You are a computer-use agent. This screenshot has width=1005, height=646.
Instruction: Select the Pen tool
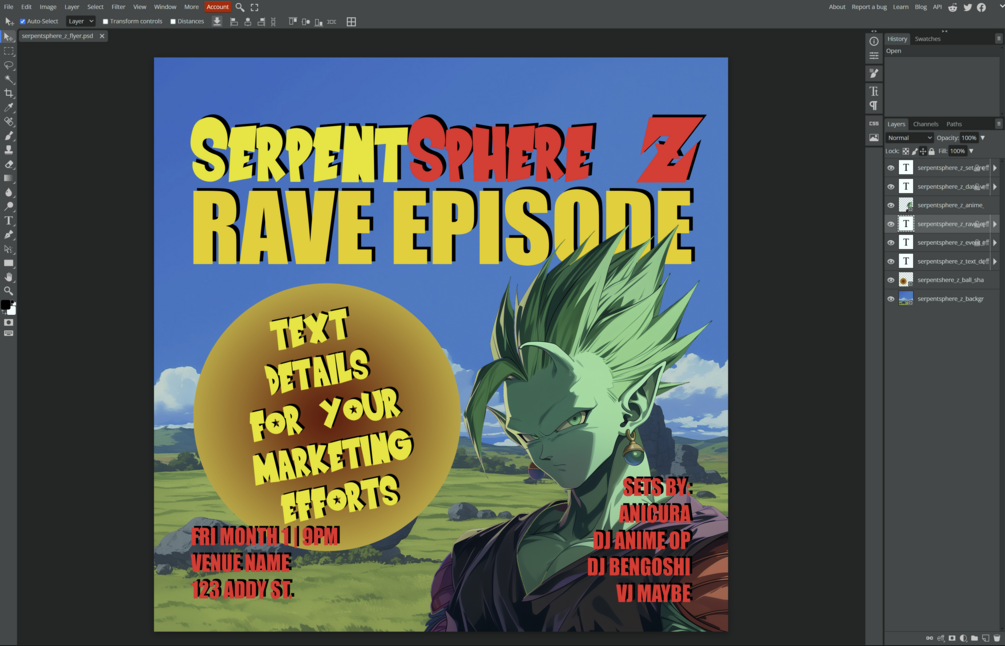coord(8,235)
